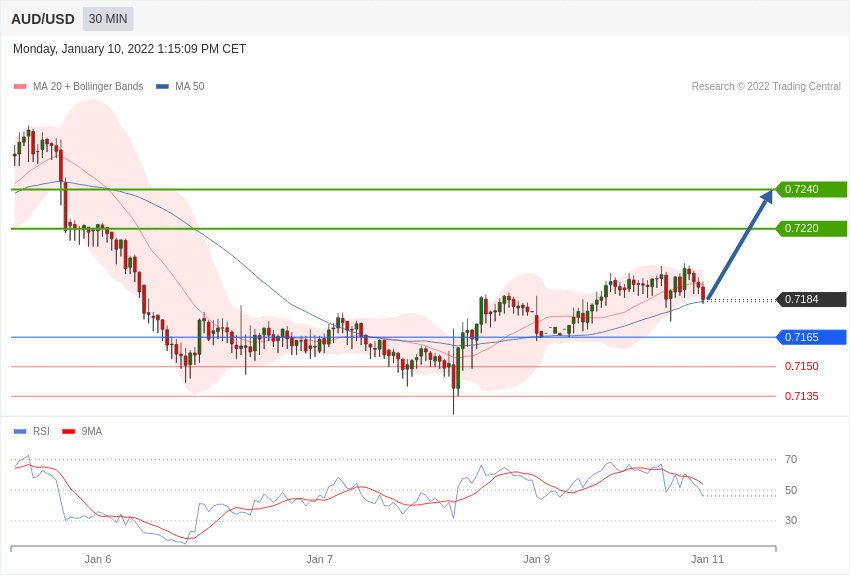This screenshot has height=576, width=850.
Task: Click the RSI legend color swatch
Action: coord(20,431)
